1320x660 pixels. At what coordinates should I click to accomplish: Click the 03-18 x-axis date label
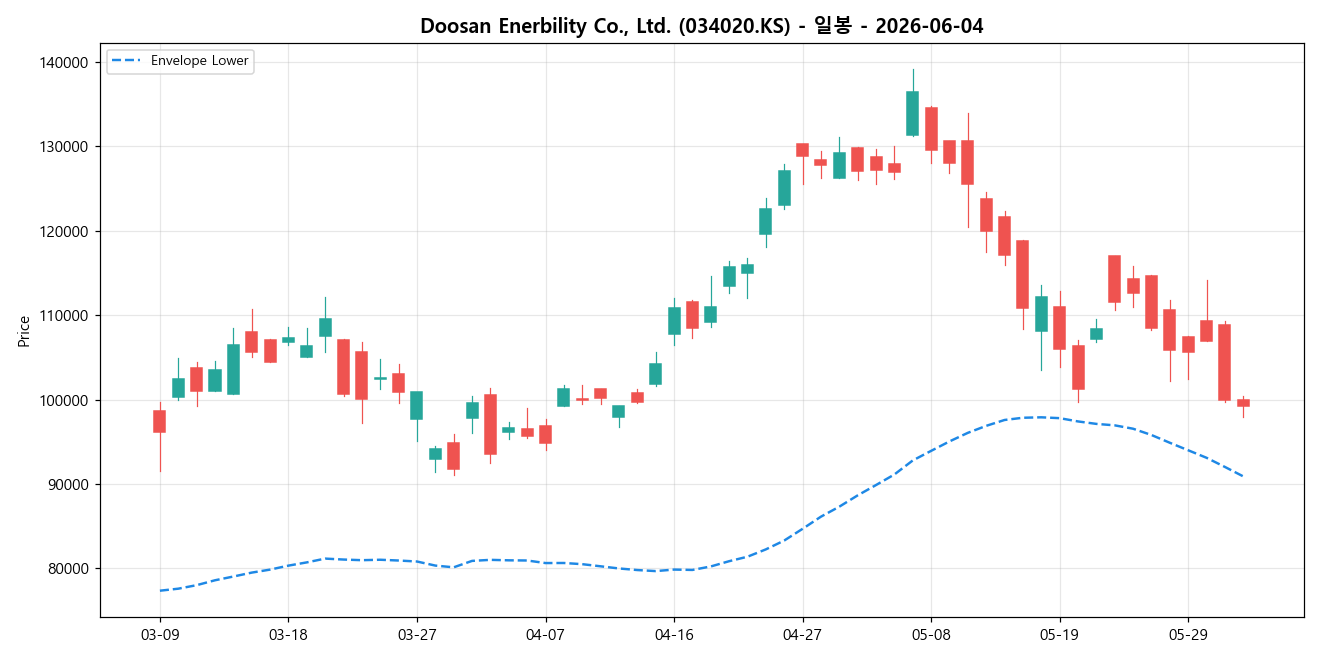288,634
